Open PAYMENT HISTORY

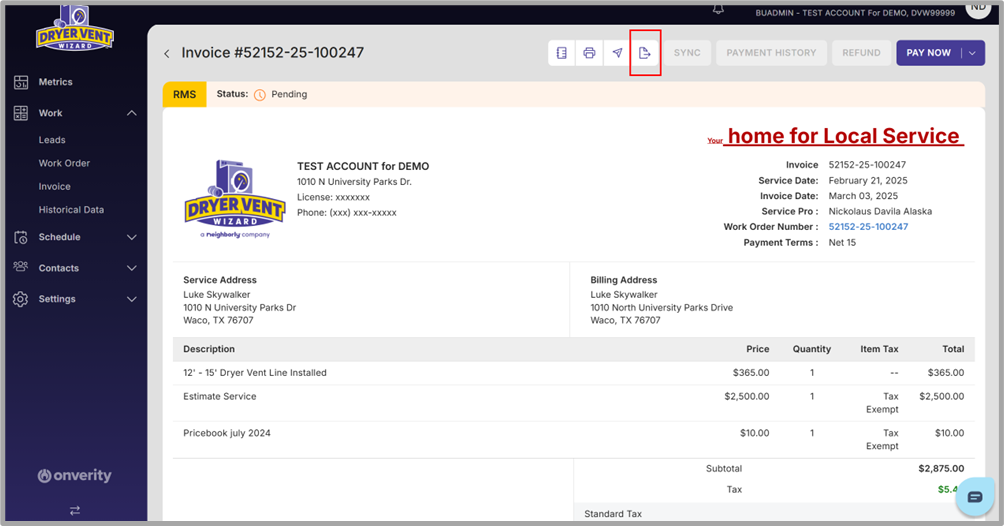coord(771,53)
